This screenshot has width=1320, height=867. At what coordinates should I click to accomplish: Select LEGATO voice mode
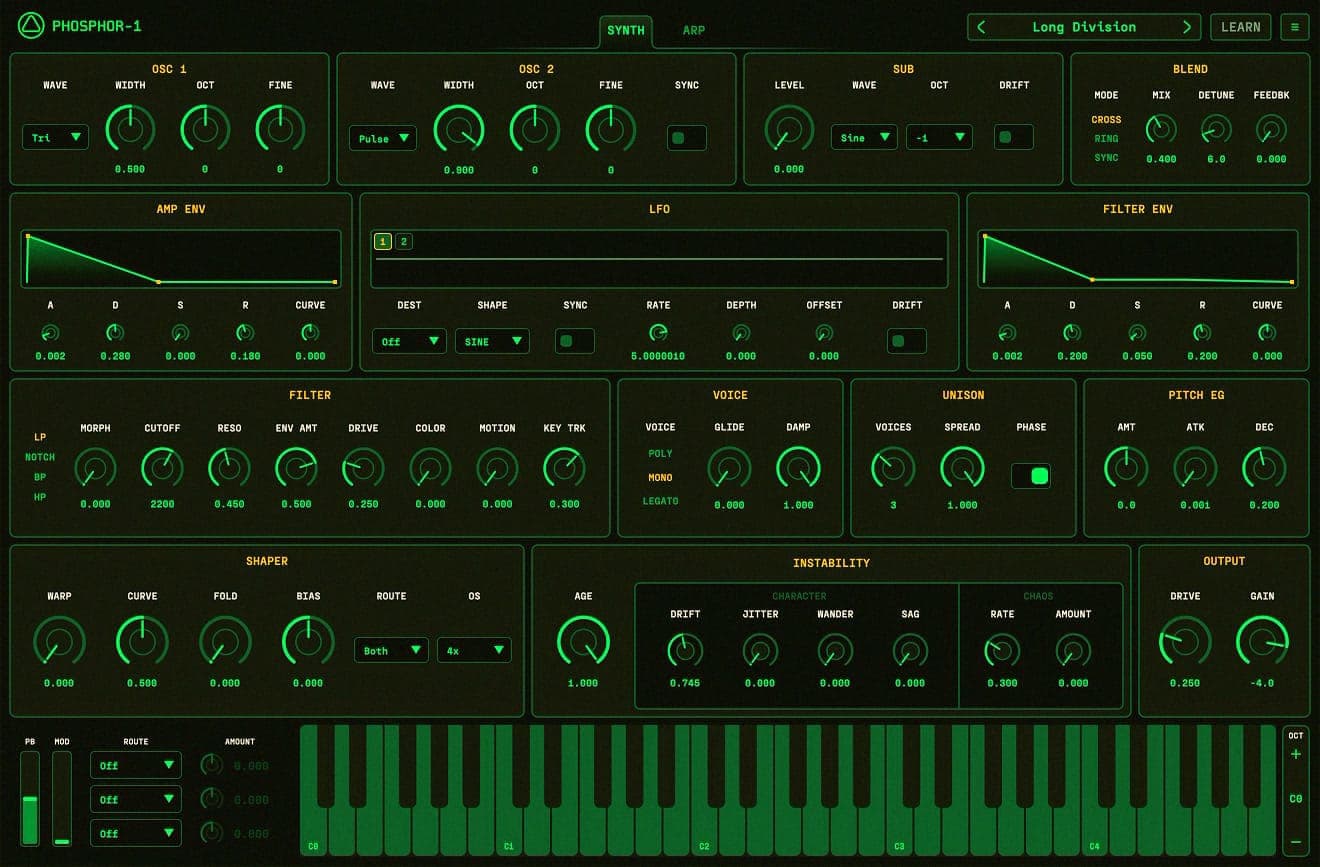tap(660, 501)
